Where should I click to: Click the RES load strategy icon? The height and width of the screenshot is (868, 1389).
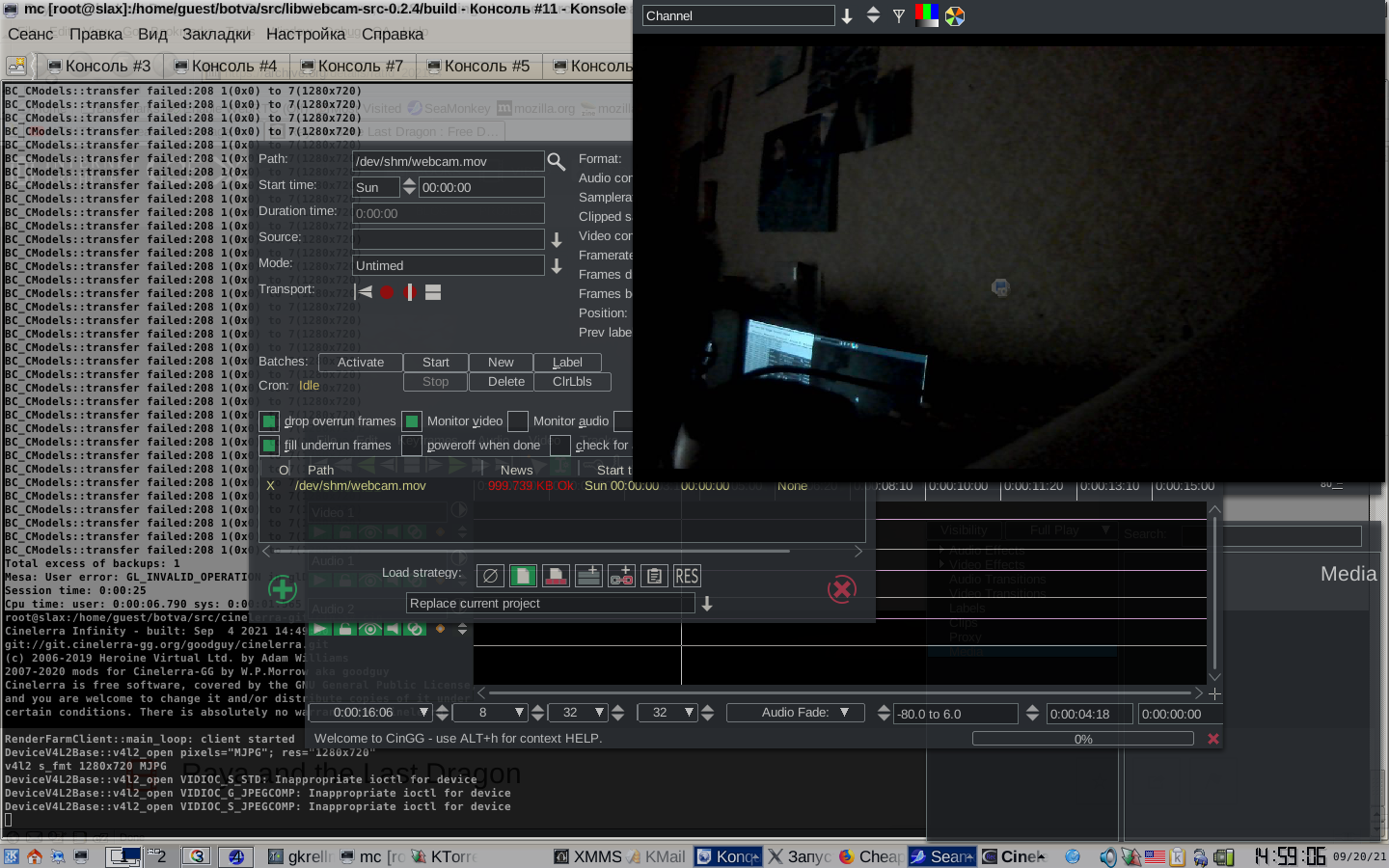[687, 577]
